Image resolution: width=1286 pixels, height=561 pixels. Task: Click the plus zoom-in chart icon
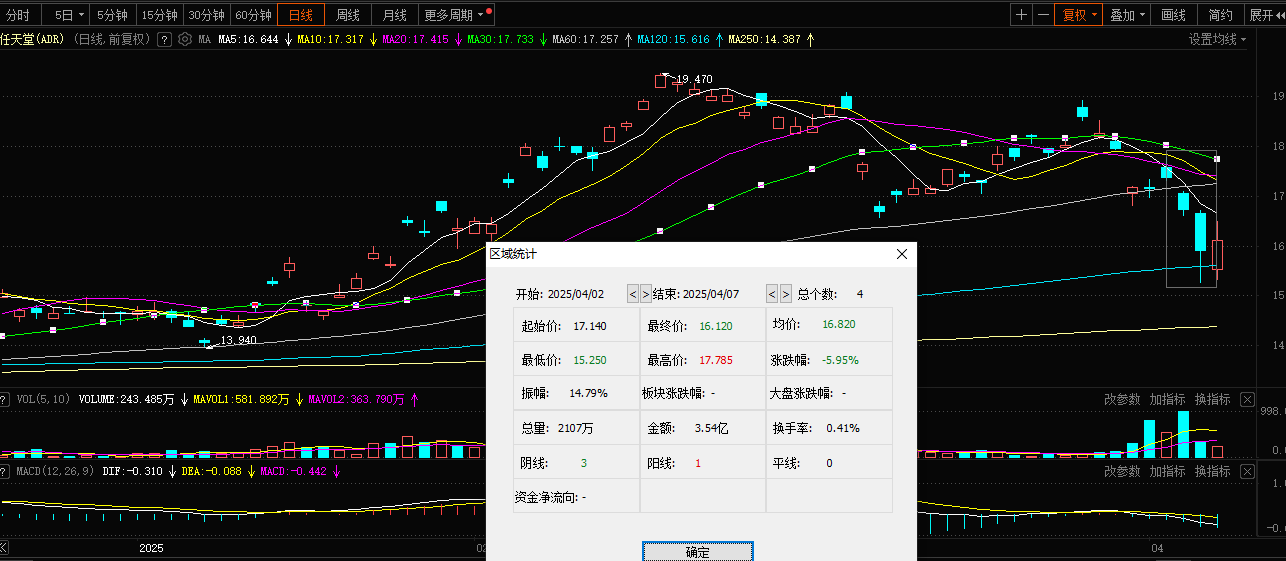pyautogui.click(x=1021, y=15)
